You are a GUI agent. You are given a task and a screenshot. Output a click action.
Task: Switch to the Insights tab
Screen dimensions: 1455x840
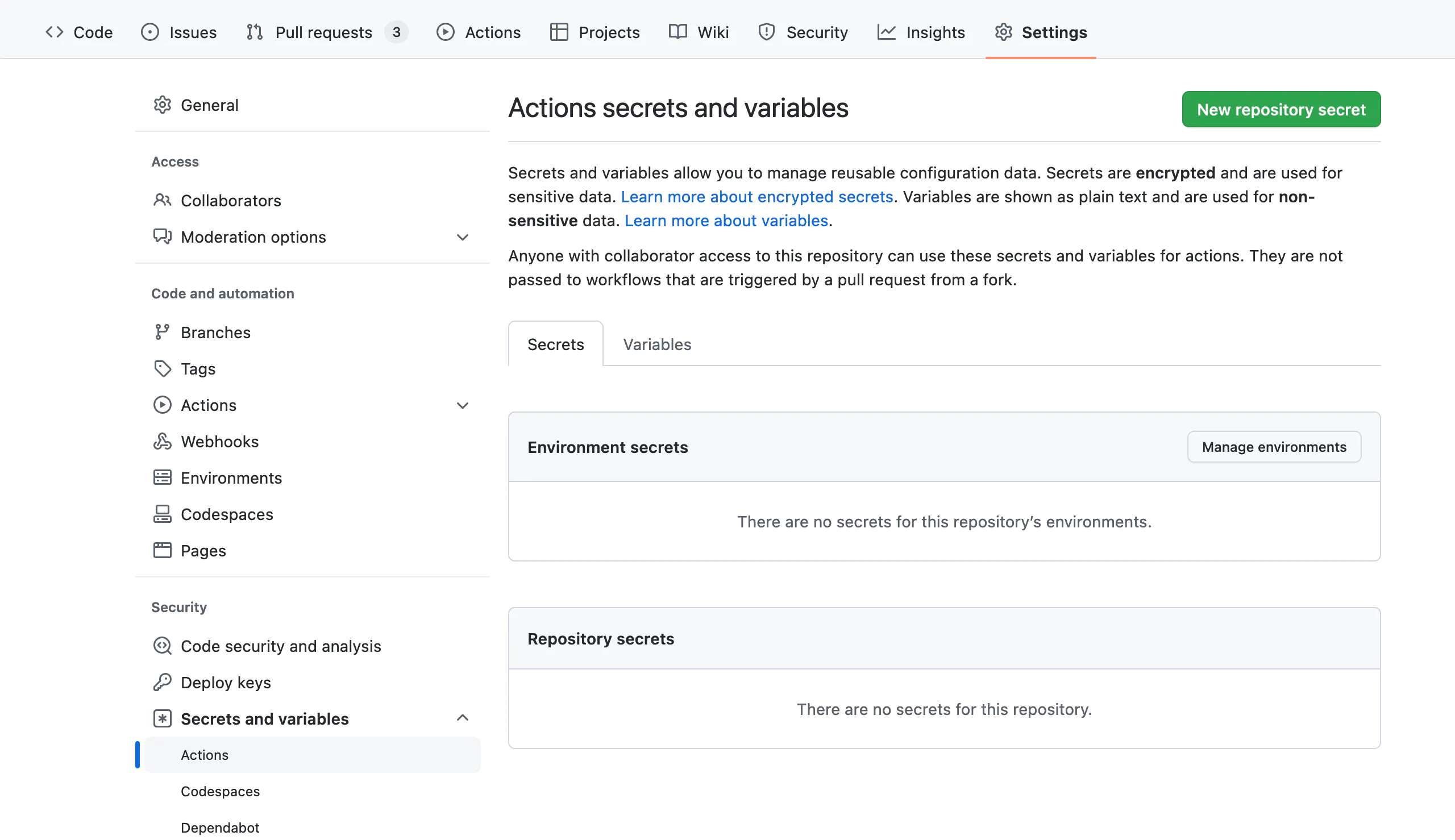click(921, 32)
